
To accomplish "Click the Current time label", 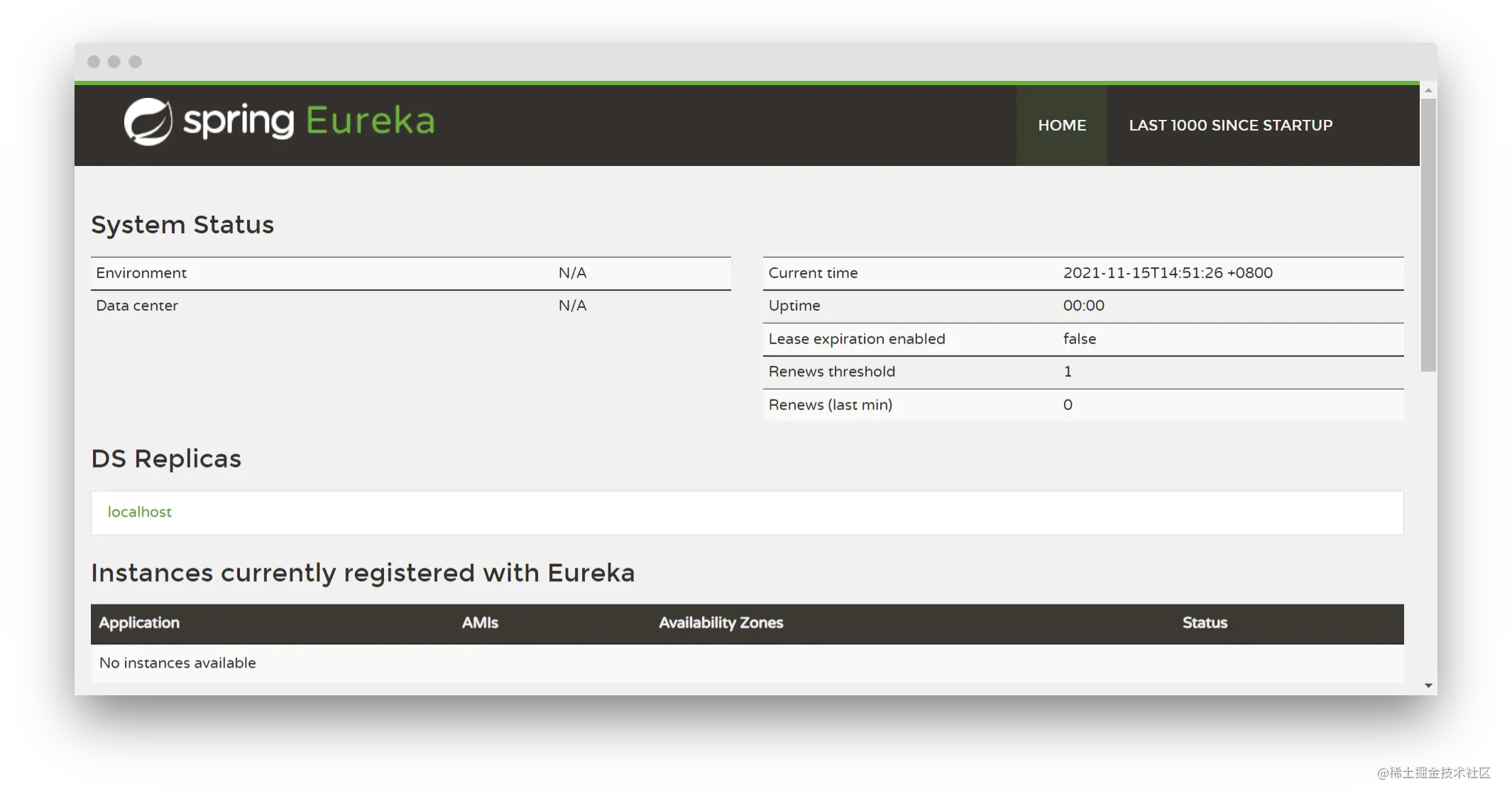I will click(x=813, y=273).
